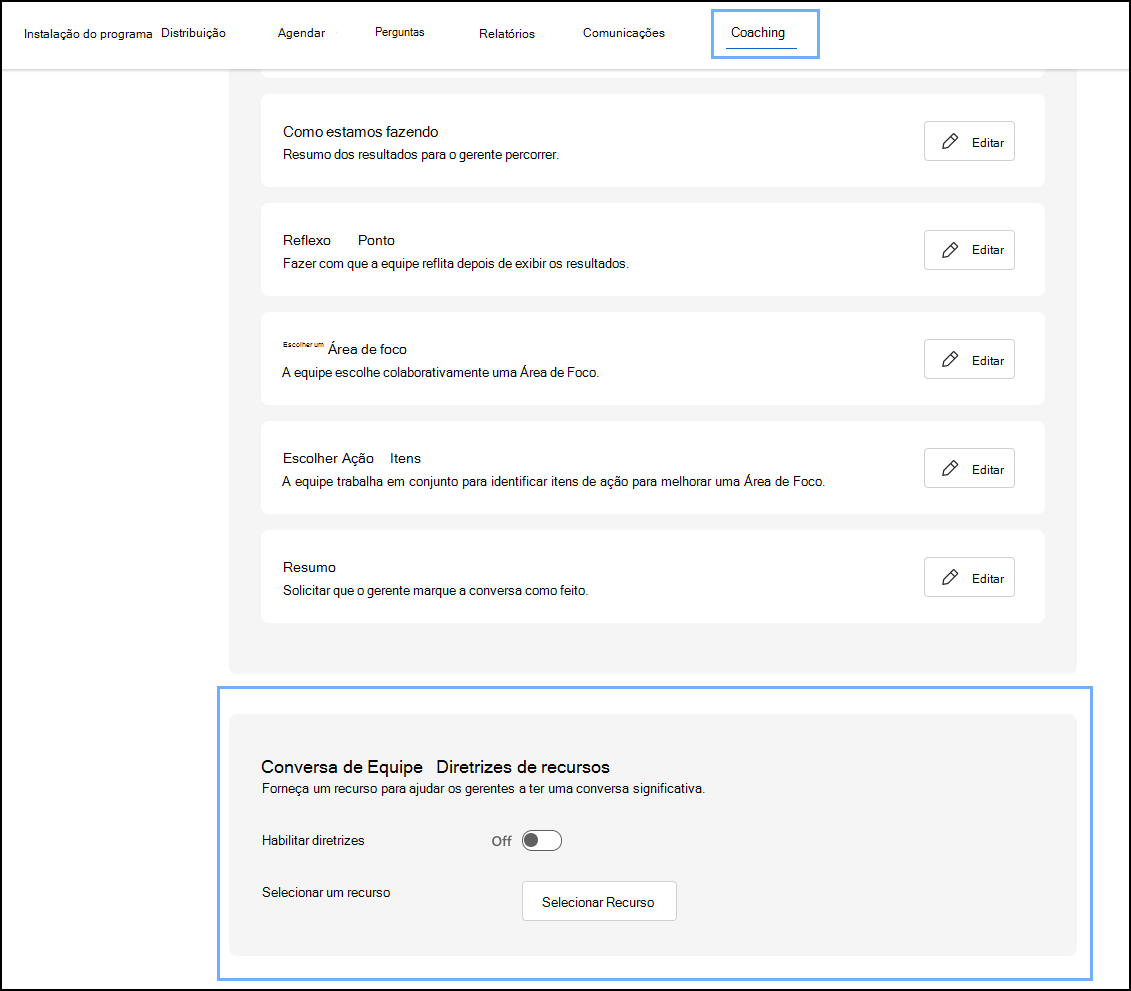Open the pencil editor for Escolher Ação Itens
Screen dimensions: 1131x991
(x=948, y=467)
